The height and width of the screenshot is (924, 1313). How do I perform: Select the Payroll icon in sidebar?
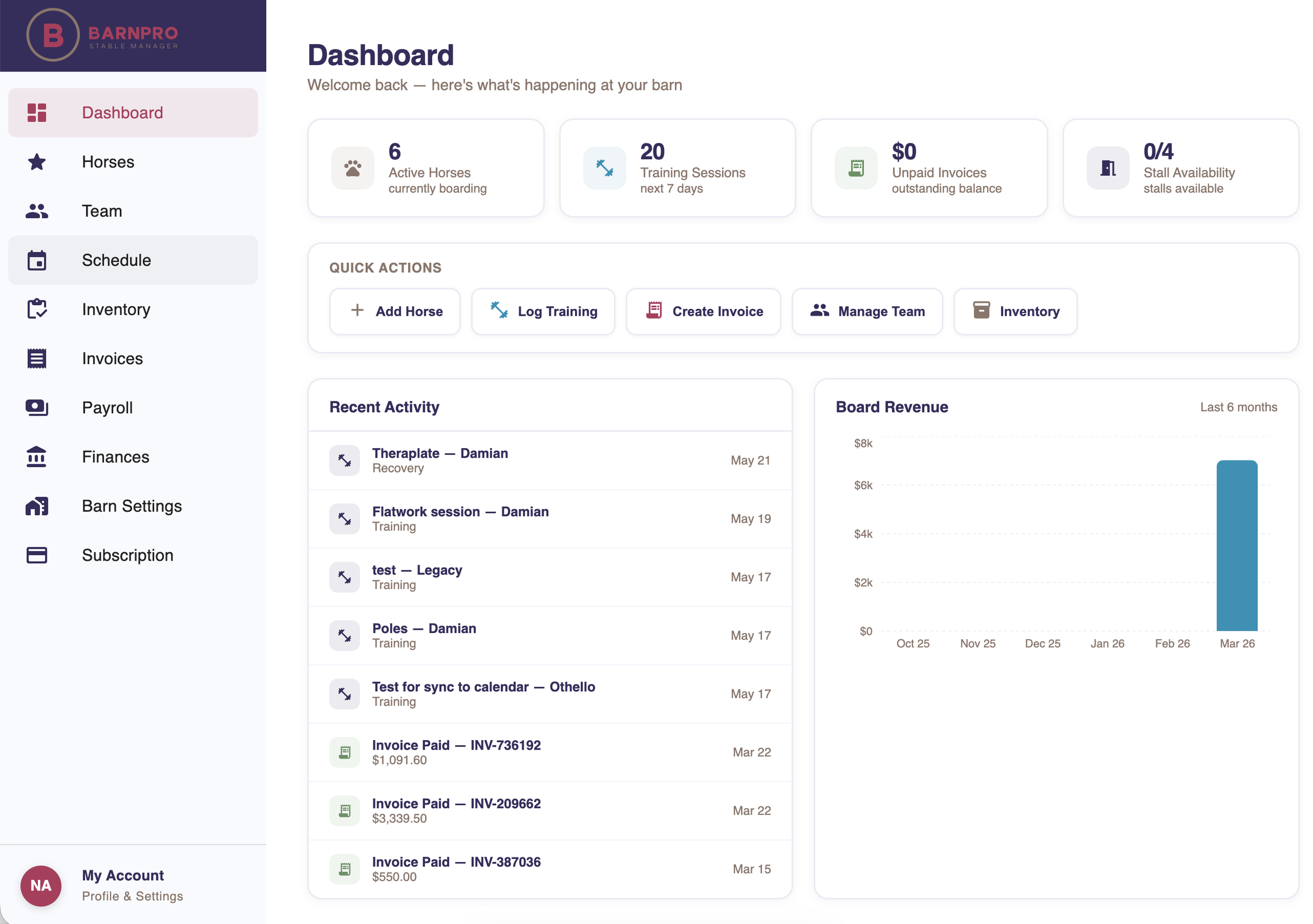(37, 407)
